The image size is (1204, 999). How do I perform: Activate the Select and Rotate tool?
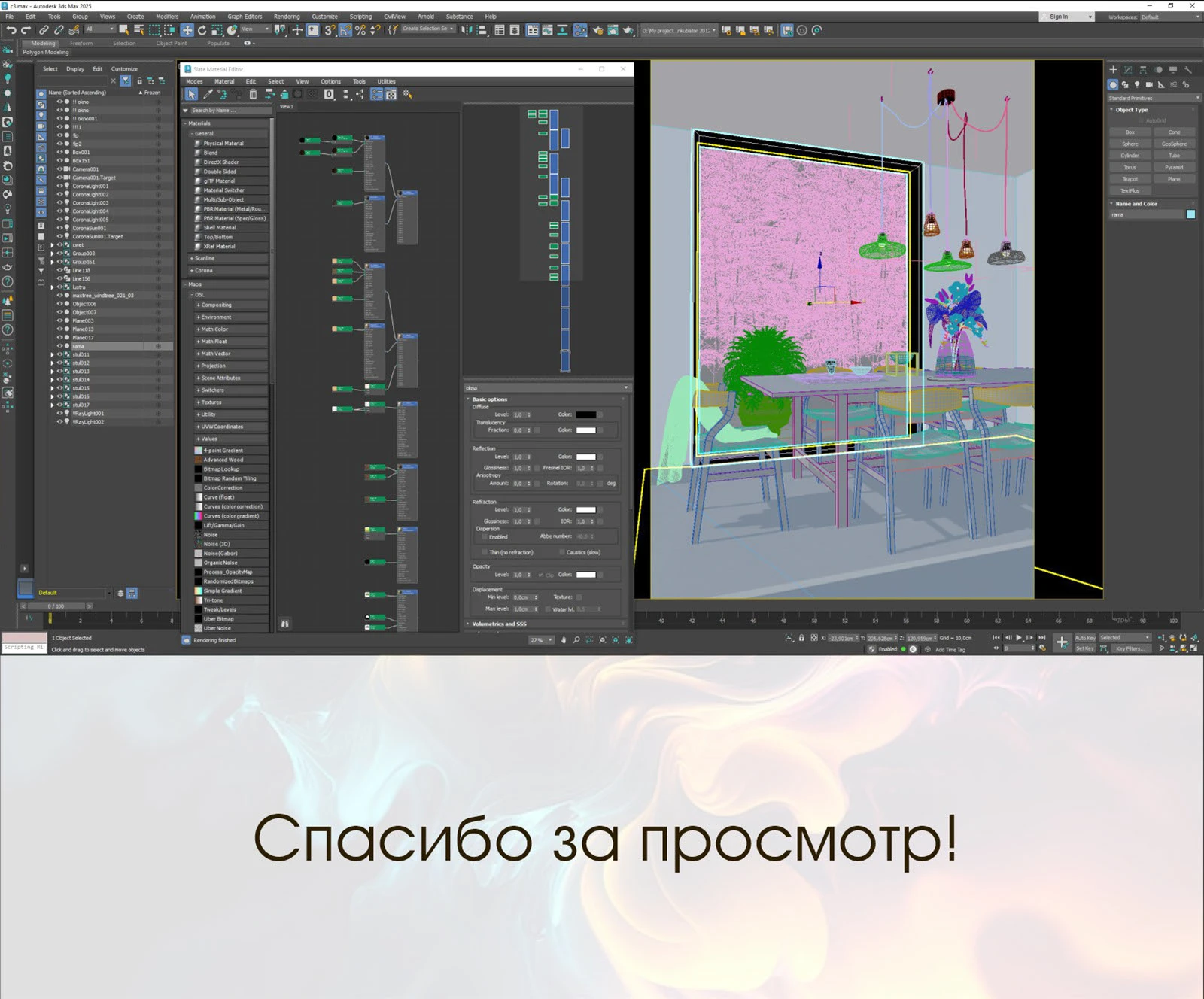pyautogui.click(x=202, y=30)
